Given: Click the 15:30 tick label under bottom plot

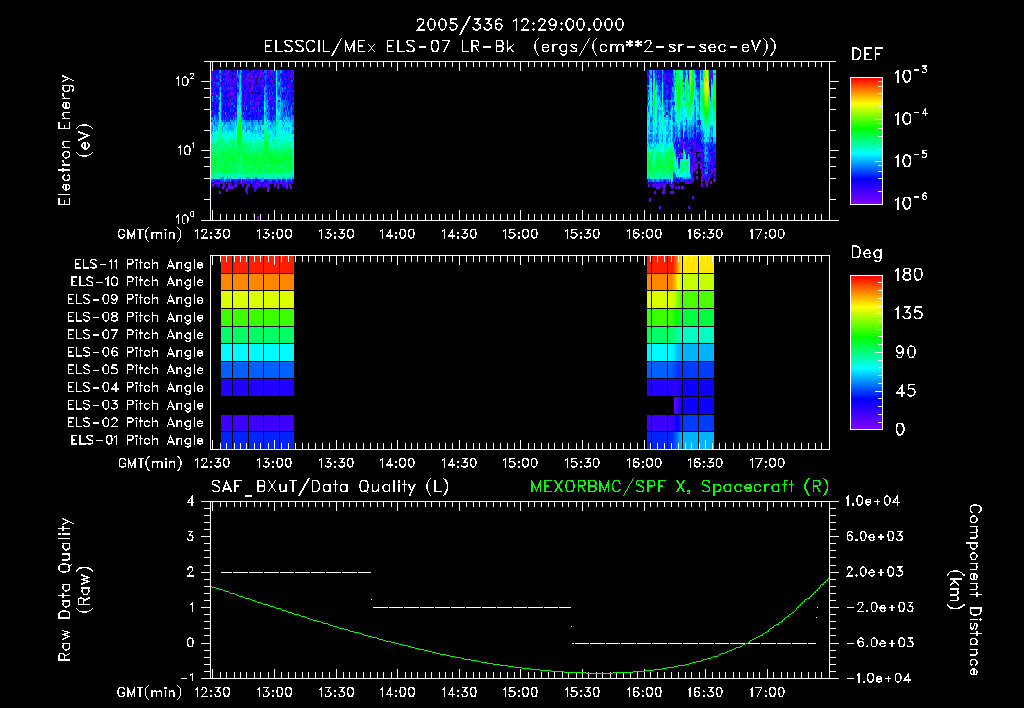Looking at the screenshot, I should (581, 692).
